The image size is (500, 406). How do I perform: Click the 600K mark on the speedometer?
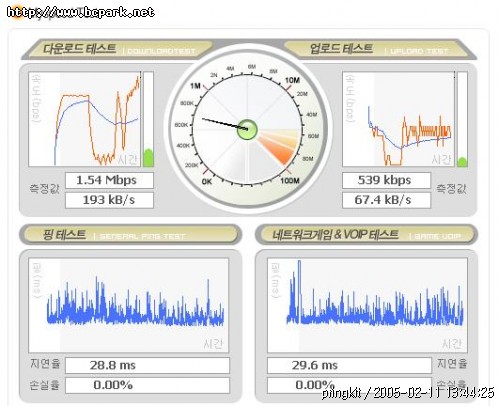[181, 125]
